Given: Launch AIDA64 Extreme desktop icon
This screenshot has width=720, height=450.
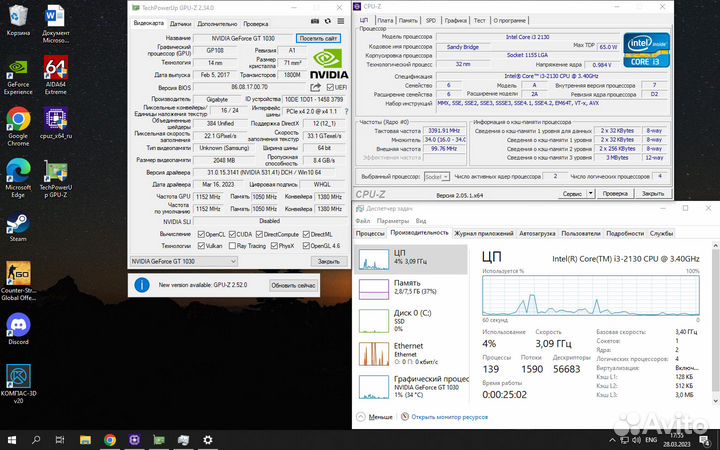Looking at the screenshot, I should click(56, 75).
